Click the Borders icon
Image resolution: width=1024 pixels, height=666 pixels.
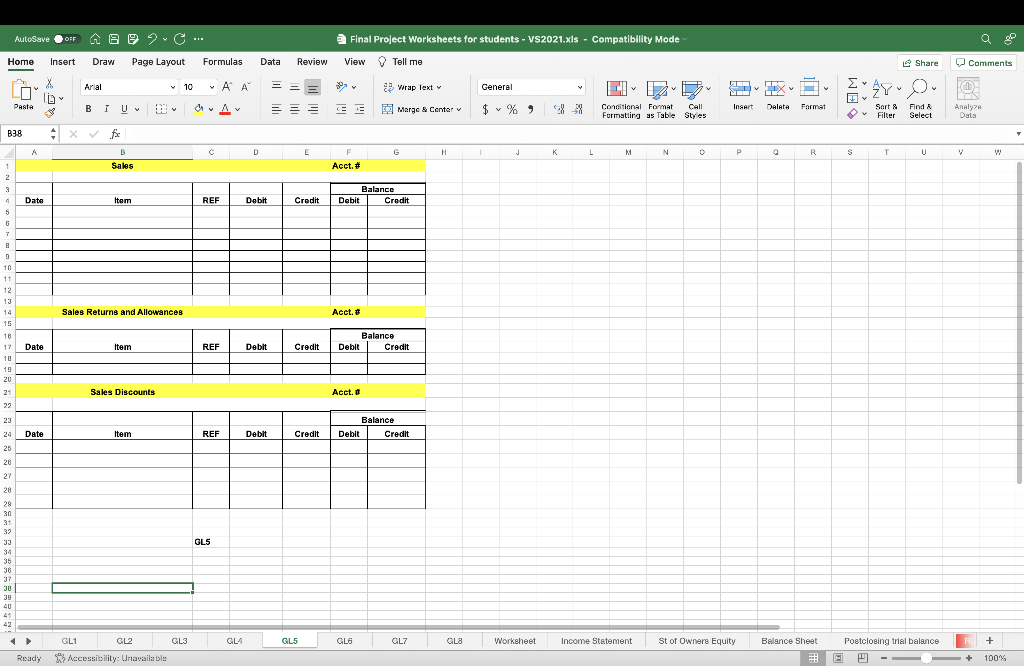(161, 109)
